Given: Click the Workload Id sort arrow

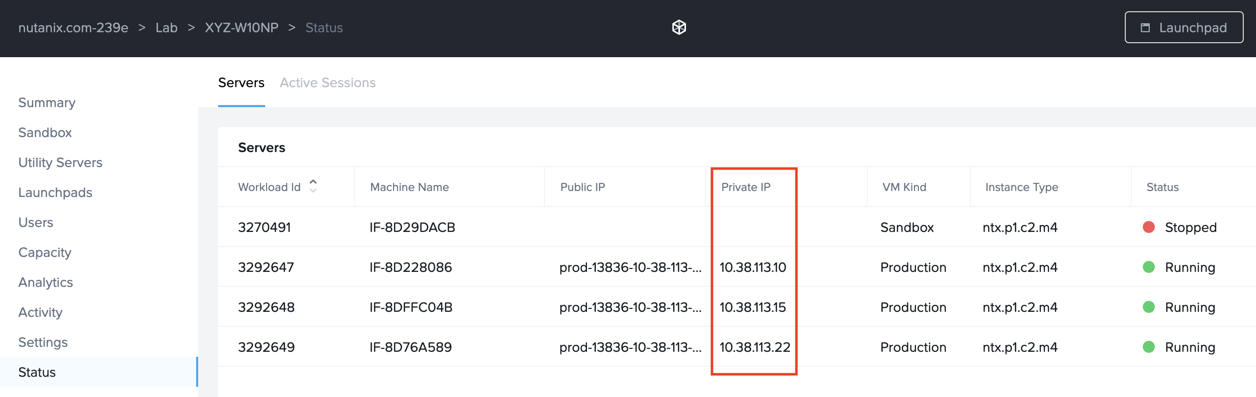Looking at the screenshot, I should tap(313, 186).
